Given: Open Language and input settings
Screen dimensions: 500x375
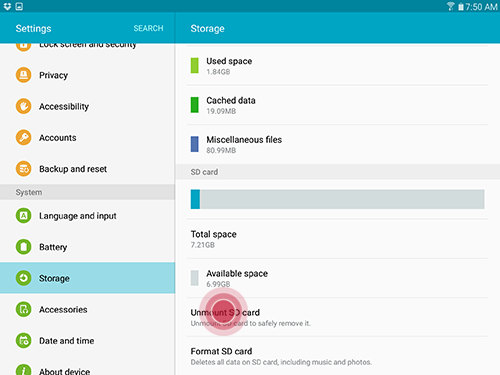Looking at the screenshot, I should point(87,216).
